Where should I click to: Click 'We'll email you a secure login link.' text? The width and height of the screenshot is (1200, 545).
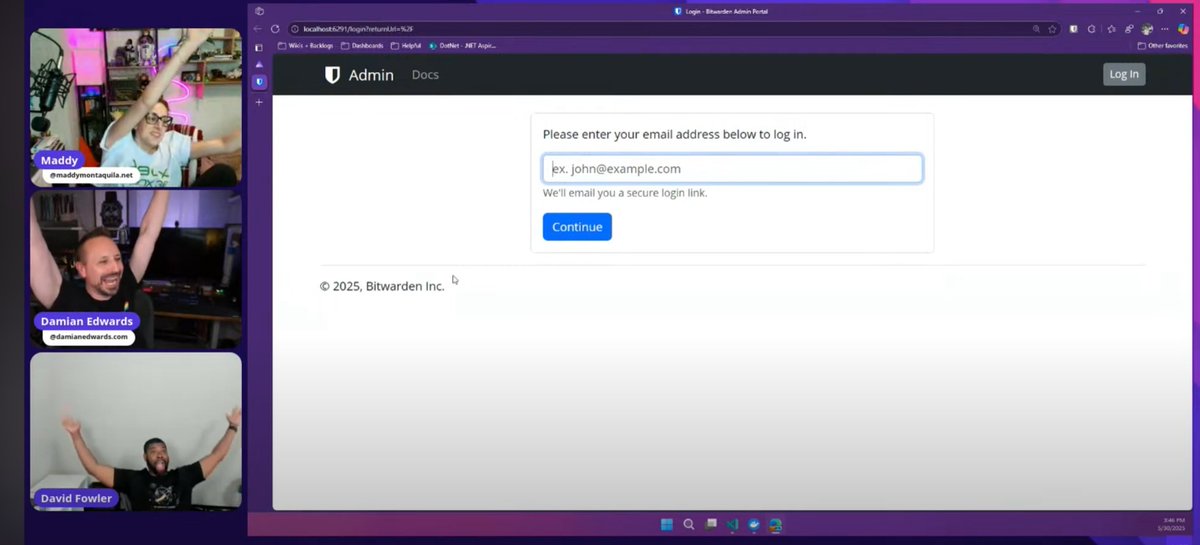[625, 193]
